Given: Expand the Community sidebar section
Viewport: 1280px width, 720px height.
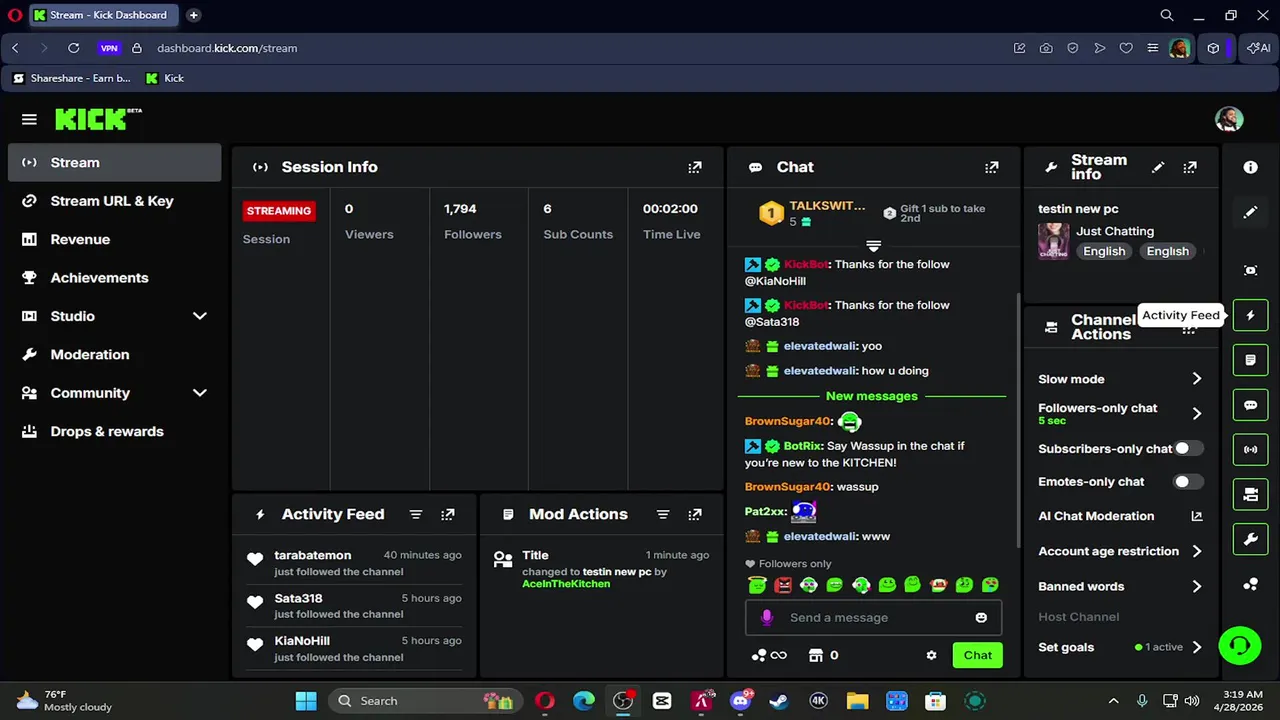Looking at the screenshot, I should click(200, 393).
